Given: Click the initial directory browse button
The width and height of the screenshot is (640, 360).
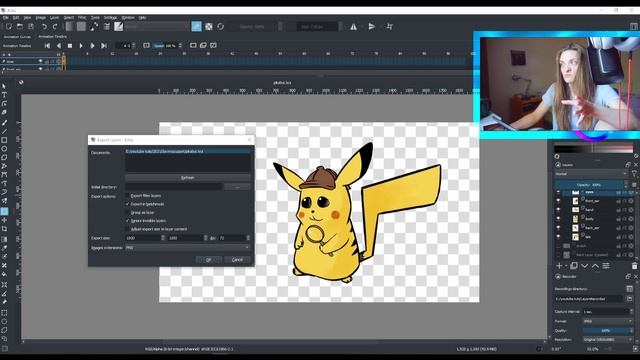Looking at the screenshot, I should pos(237,187).
